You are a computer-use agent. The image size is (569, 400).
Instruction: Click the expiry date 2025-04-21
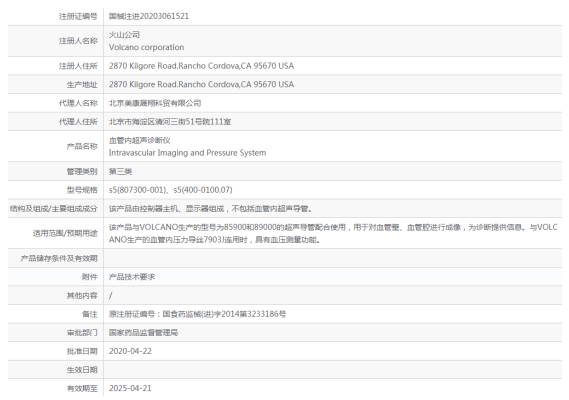point(130,388)
